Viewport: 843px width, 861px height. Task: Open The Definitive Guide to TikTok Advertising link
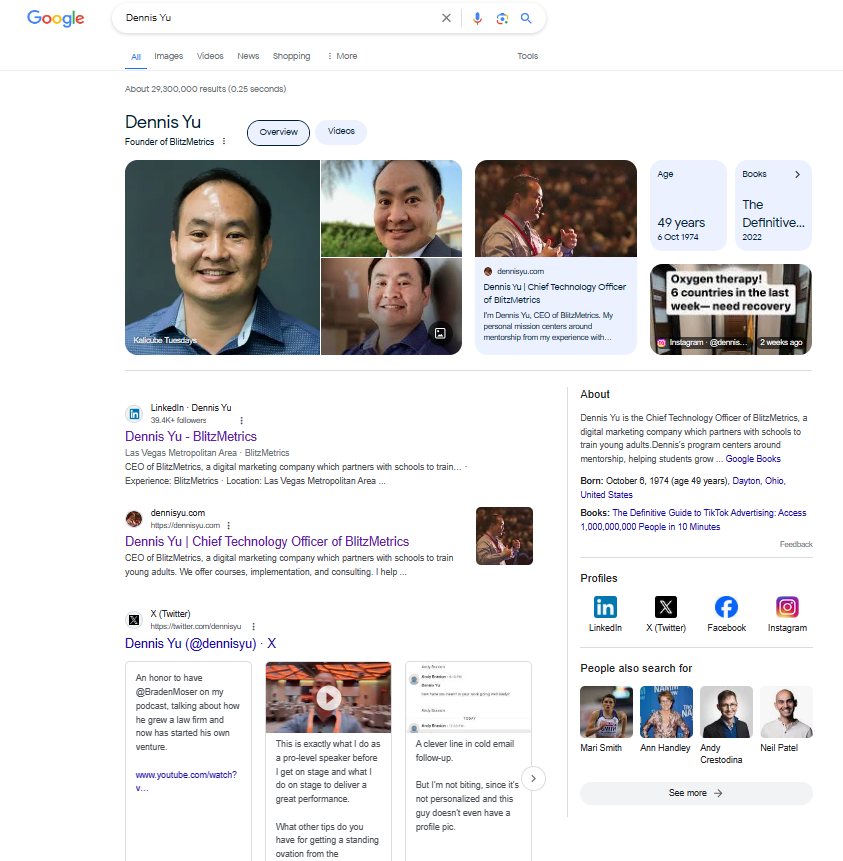(x=694, y=519)
